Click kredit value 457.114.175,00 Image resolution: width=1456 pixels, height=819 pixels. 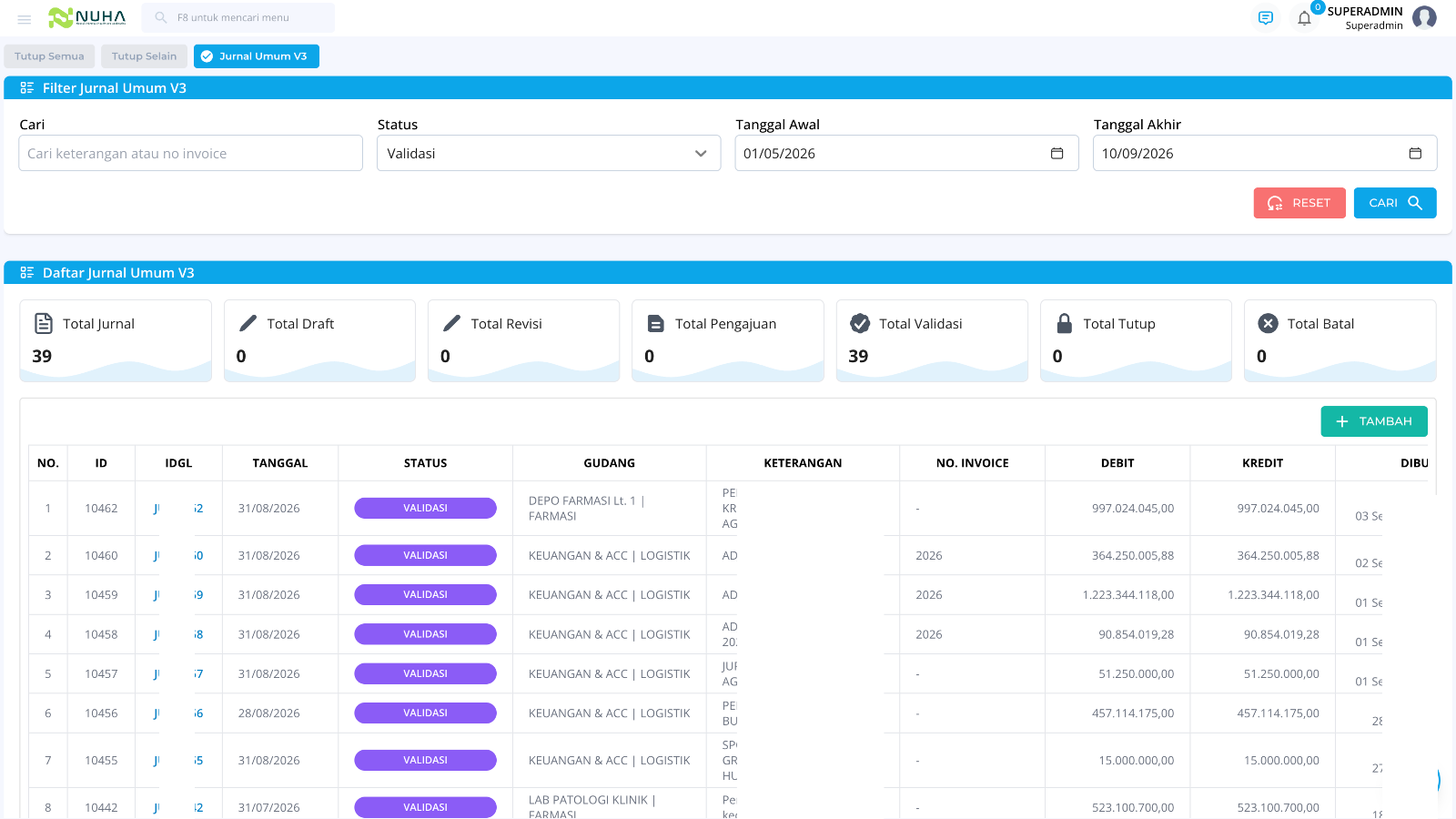click(1278, 713)
